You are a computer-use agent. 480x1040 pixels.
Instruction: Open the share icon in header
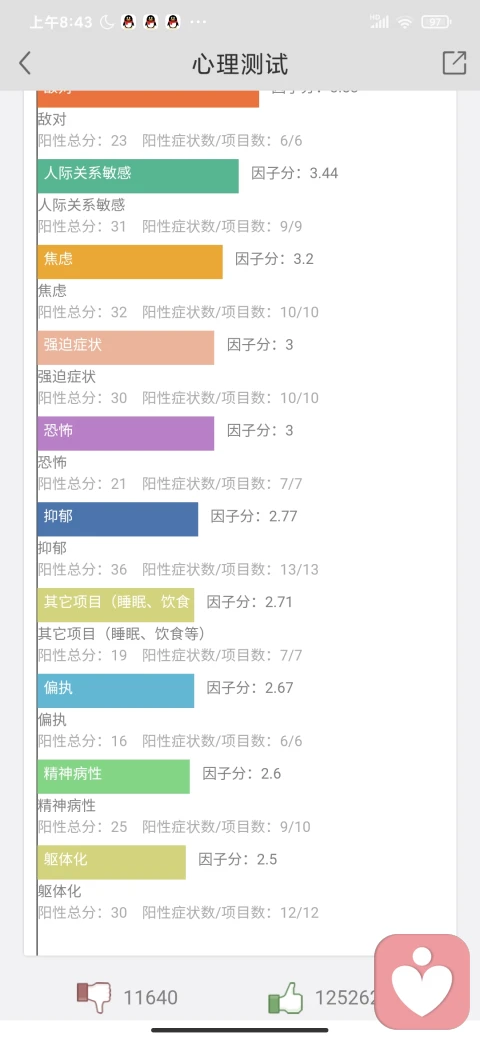(454, 63)
